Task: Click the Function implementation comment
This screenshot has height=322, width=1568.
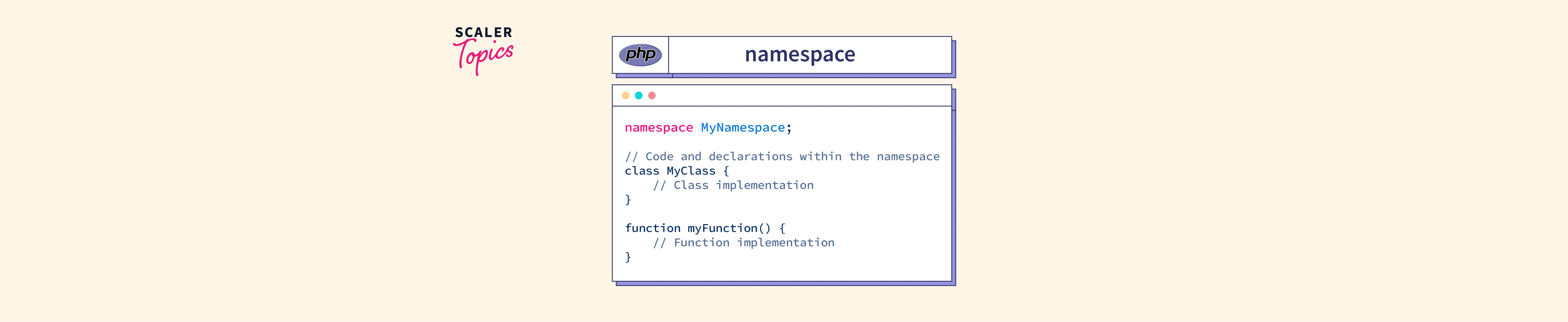Action: (743, 243)
